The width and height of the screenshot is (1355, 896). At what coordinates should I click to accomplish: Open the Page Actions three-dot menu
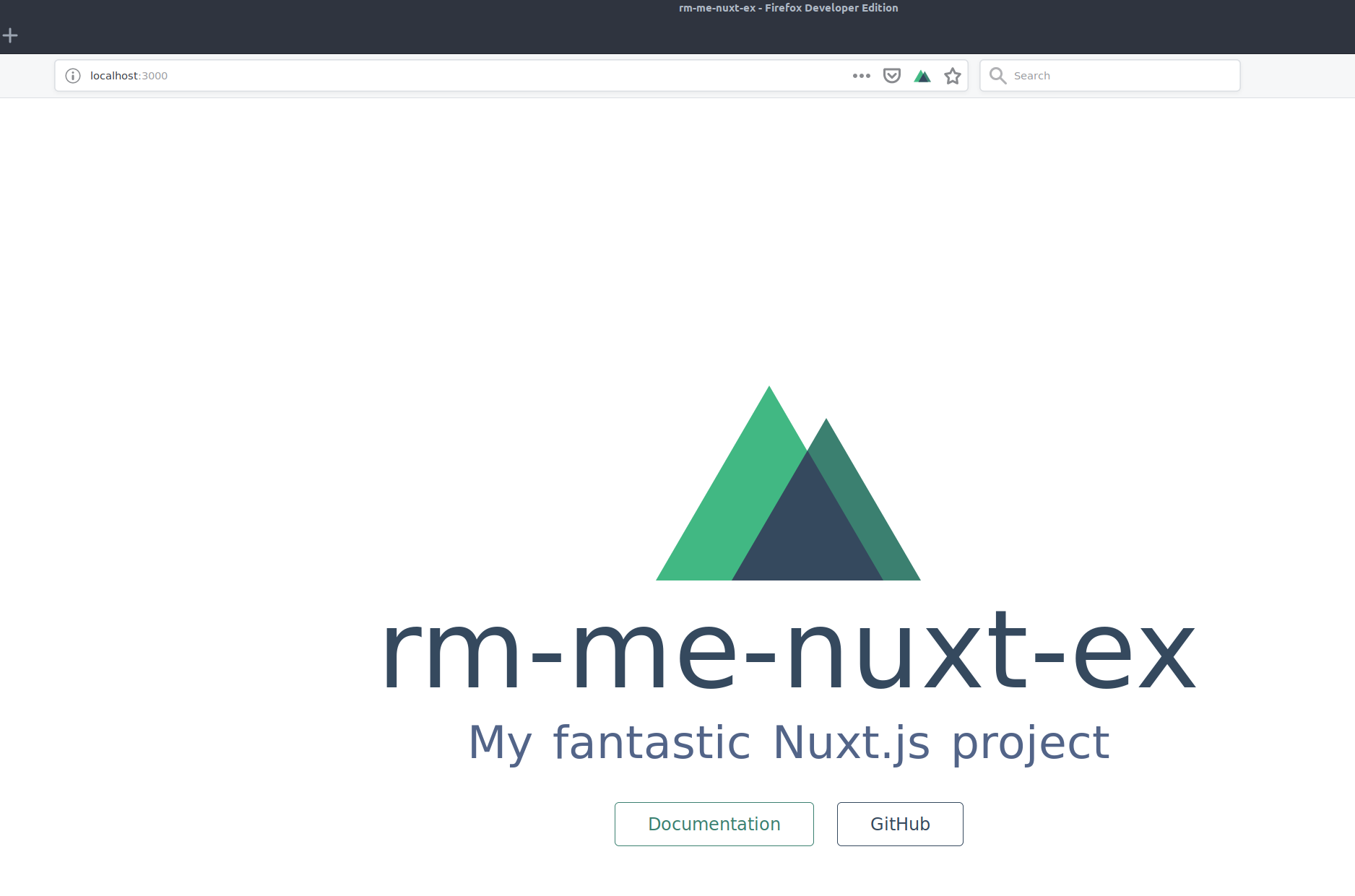pyautogui.click(x=861, y=75)
